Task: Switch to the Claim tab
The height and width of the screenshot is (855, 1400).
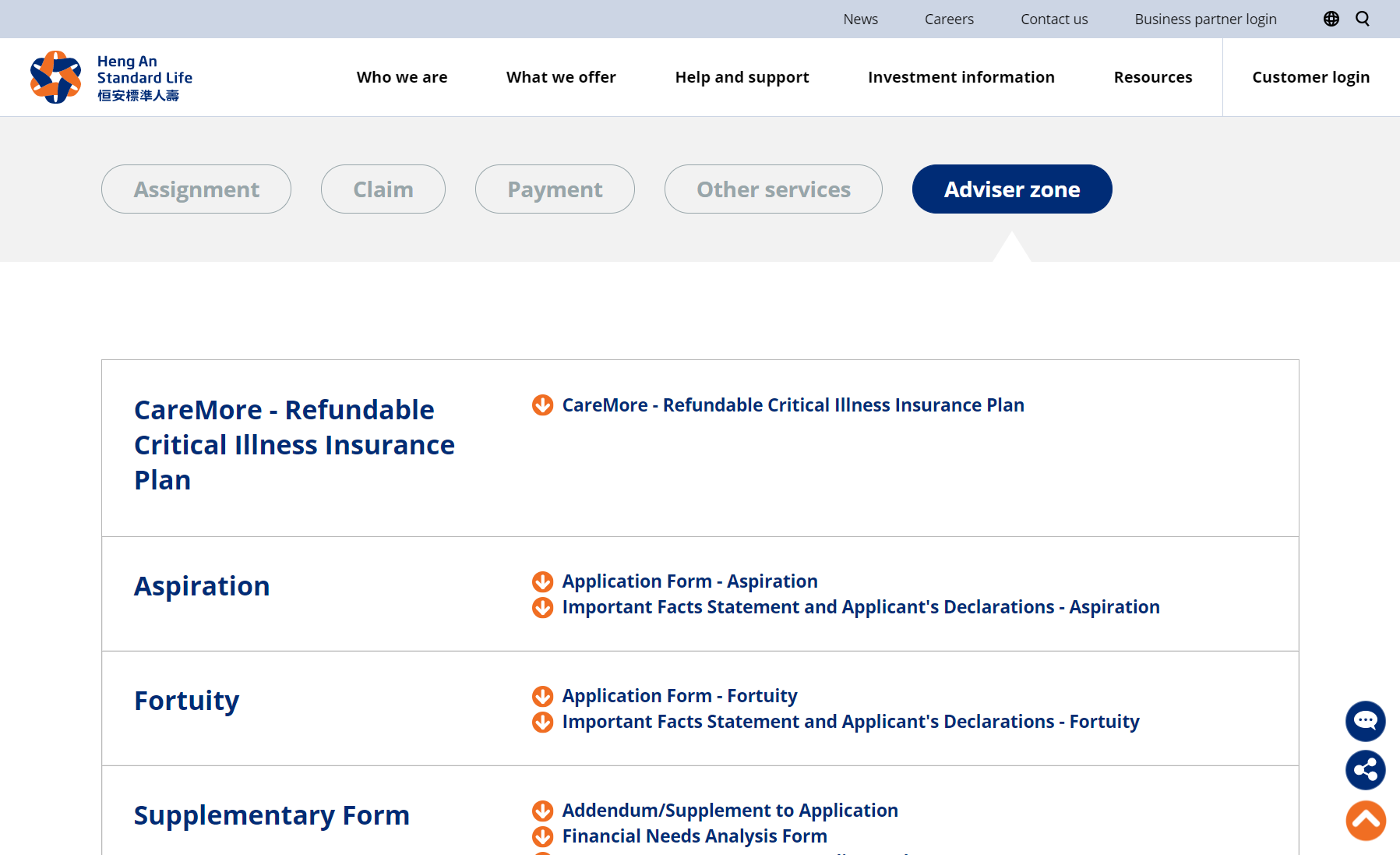Action: pos(383,189)
